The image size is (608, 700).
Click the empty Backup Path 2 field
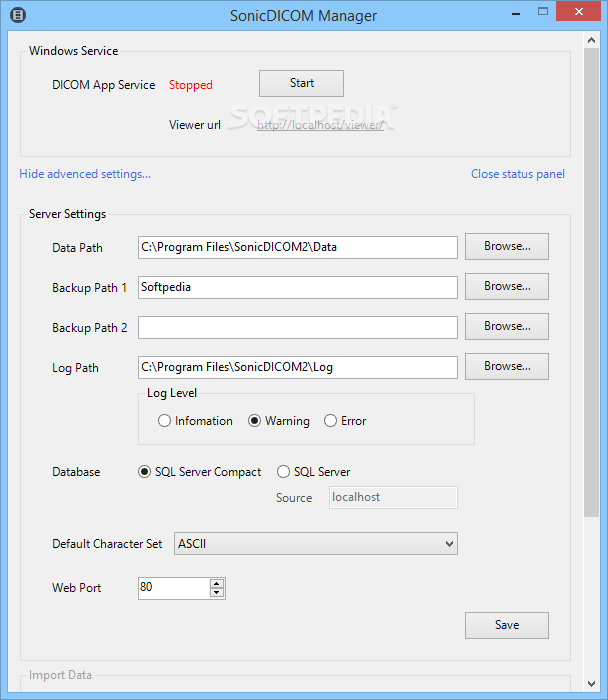[298, 327]
